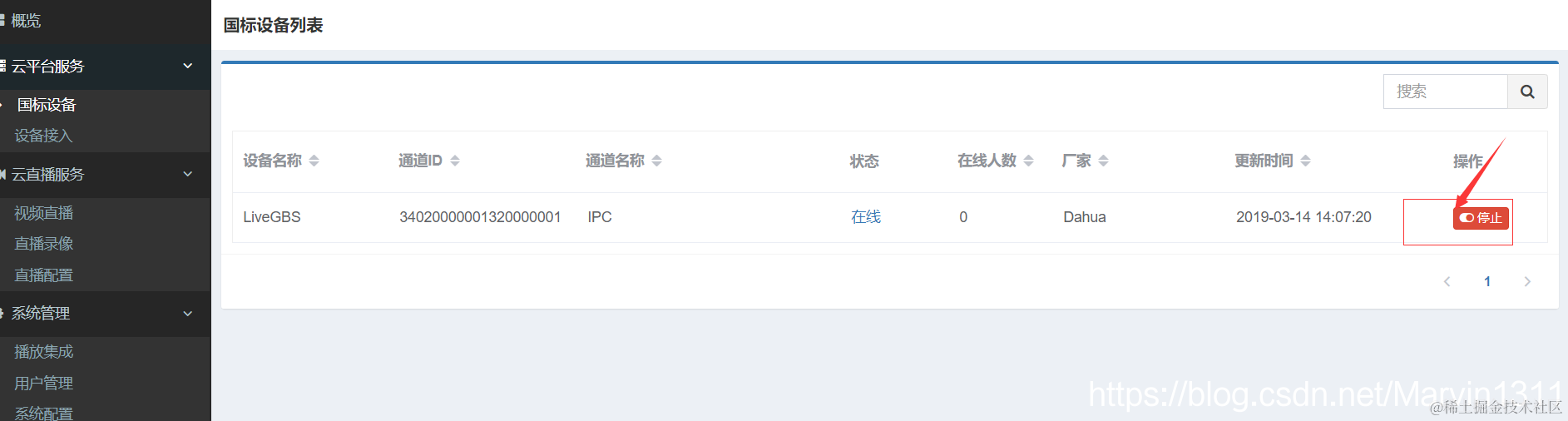Click the search magnifier icon button
Image resolution: width=1568 pixels, height=421 pixels.
click(1527, 92)
